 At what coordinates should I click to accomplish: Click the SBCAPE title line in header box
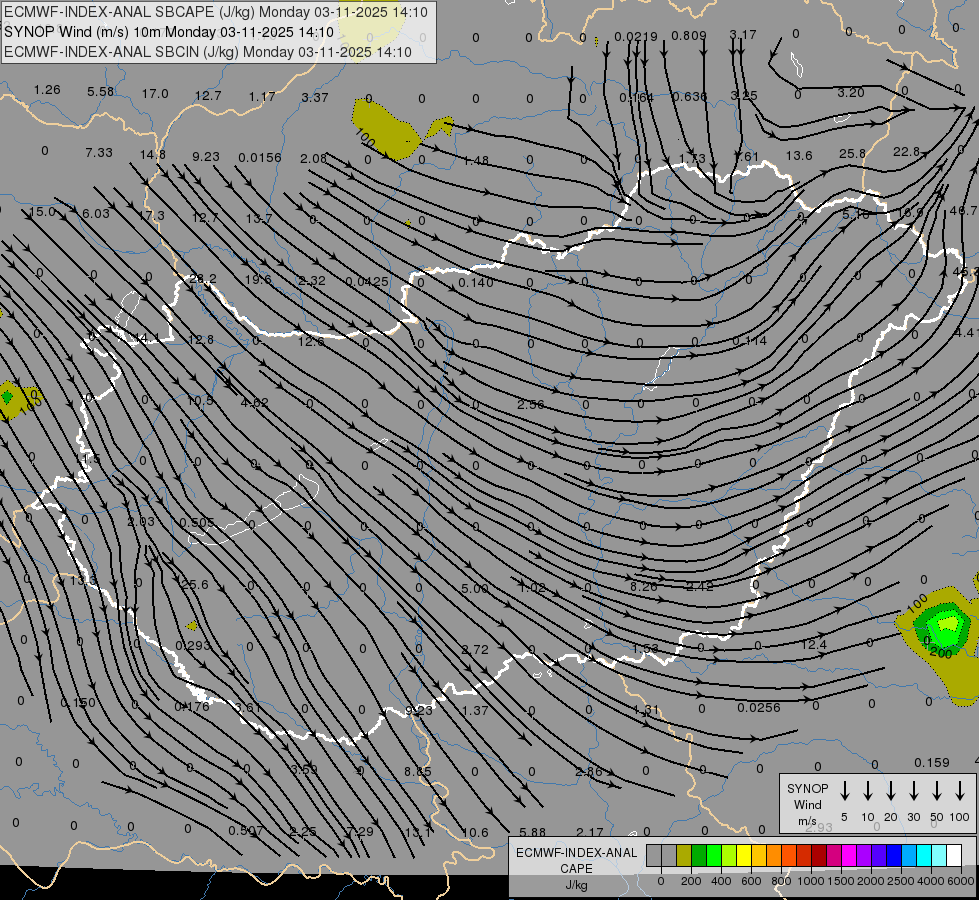coord(216,12)
